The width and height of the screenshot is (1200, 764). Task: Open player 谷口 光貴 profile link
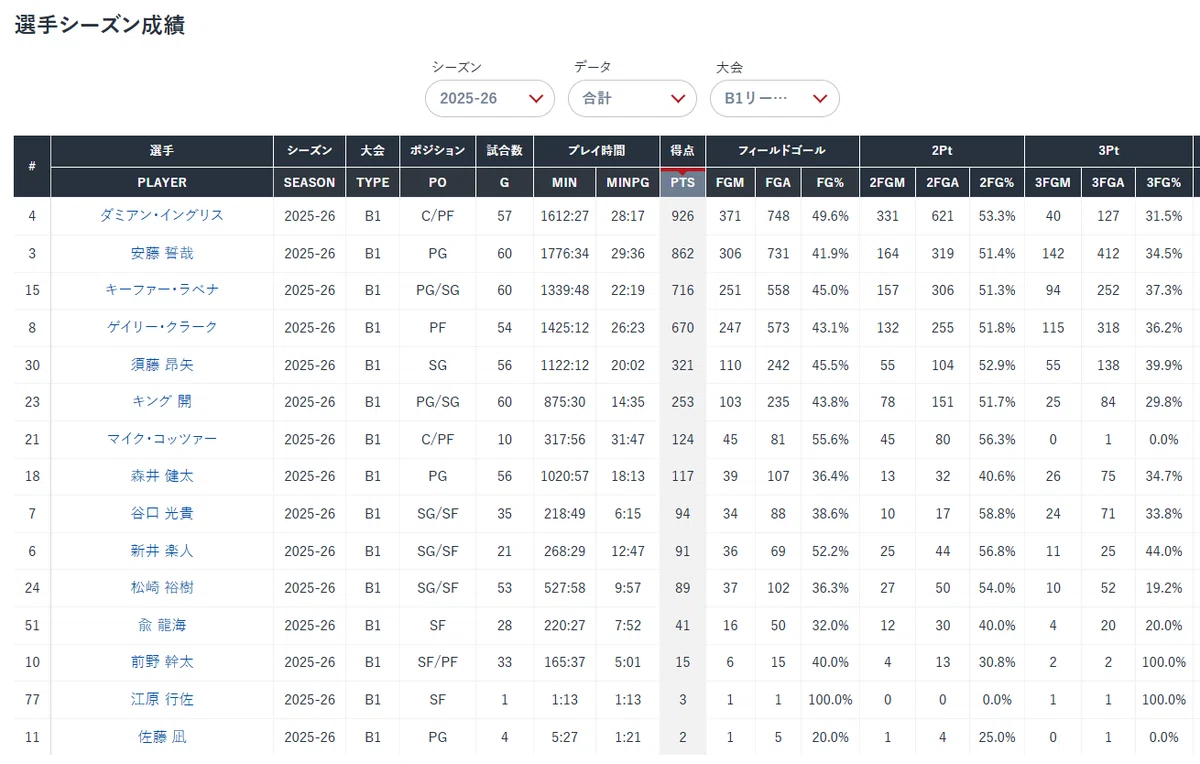[x=162, y=514]
